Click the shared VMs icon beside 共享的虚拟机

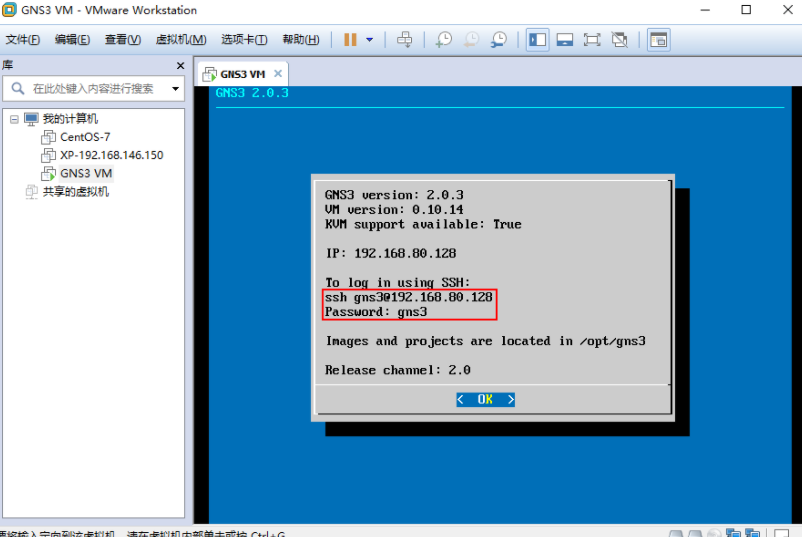pyautogui.click(x=31, y=192)
